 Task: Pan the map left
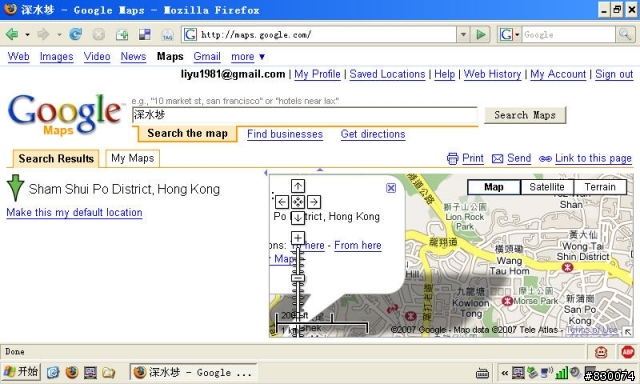282,202
